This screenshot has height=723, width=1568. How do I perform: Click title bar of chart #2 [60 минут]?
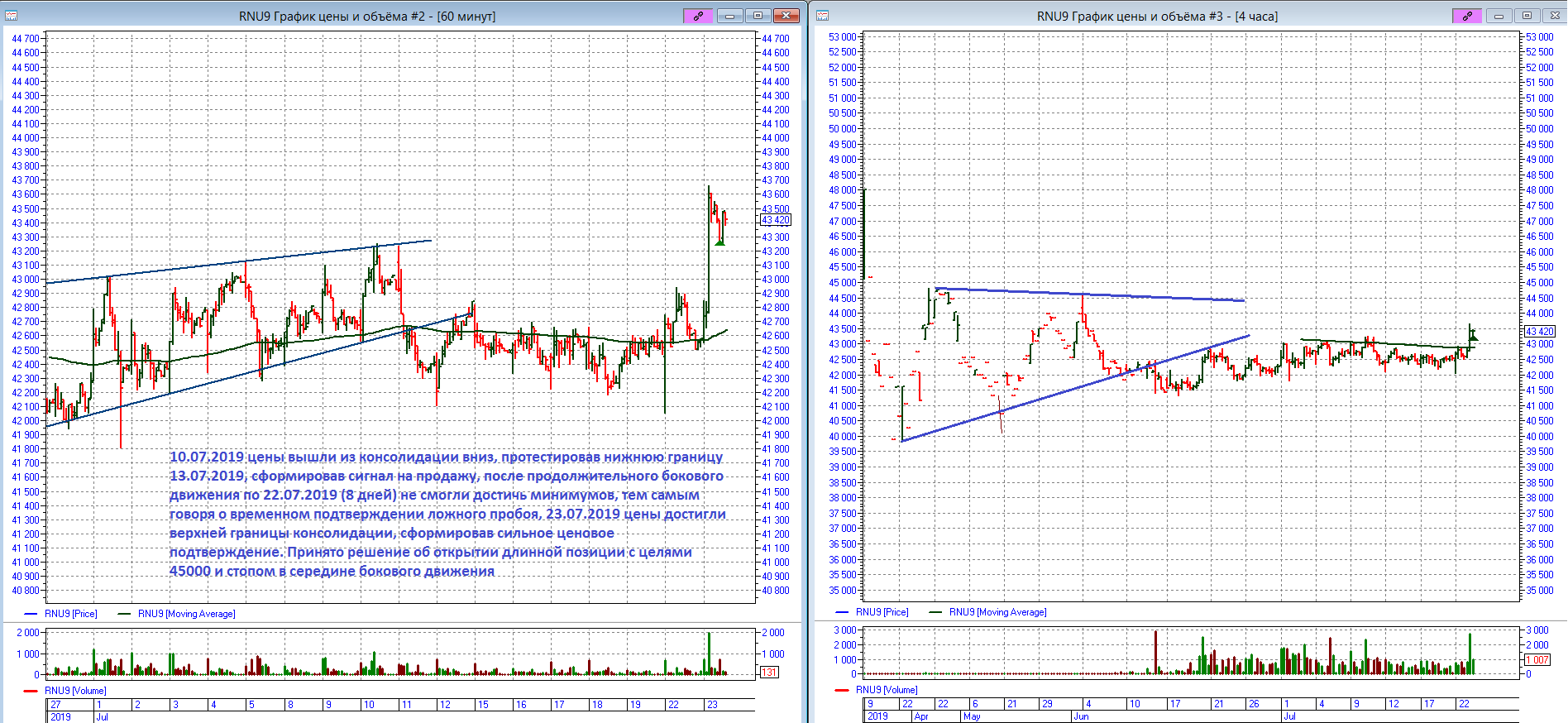367,17
